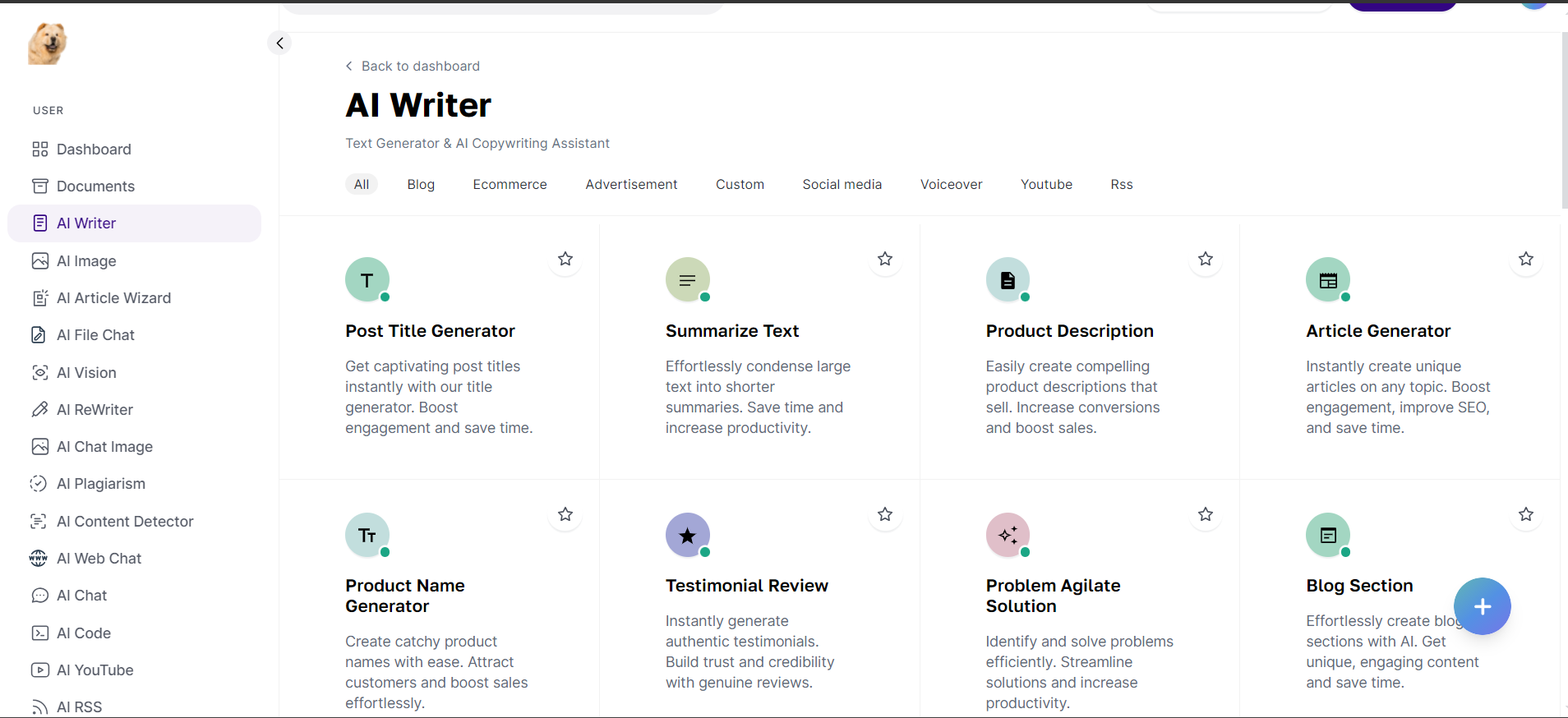The image size is (1568, 718).
Task: Click the Post Title Generator icon
Action: tap(367, 280)
